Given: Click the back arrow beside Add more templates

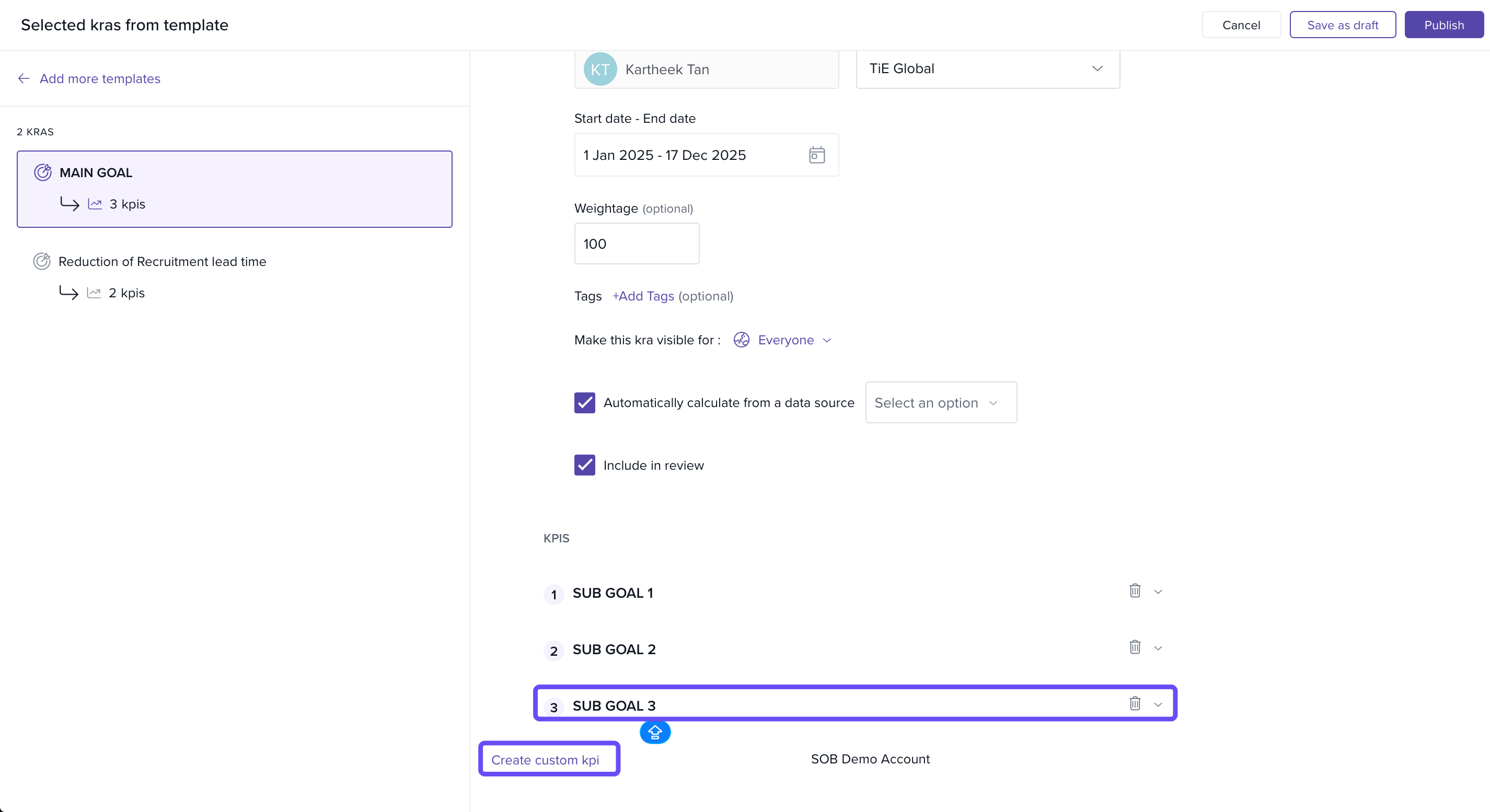Looking at the screenshot, I should click(x=24, y=79).
